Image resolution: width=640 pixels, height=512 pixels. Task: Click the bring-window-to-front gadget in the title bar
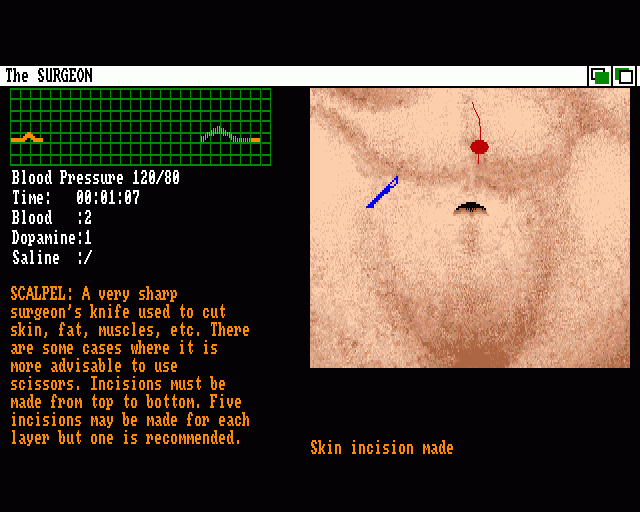point(624,76)
